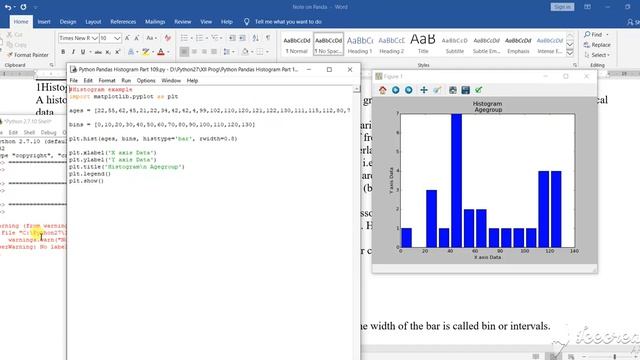This screenshot has width=640, height=360.
Task: Apply the Normal style
Action: click(x=297, y=44)
